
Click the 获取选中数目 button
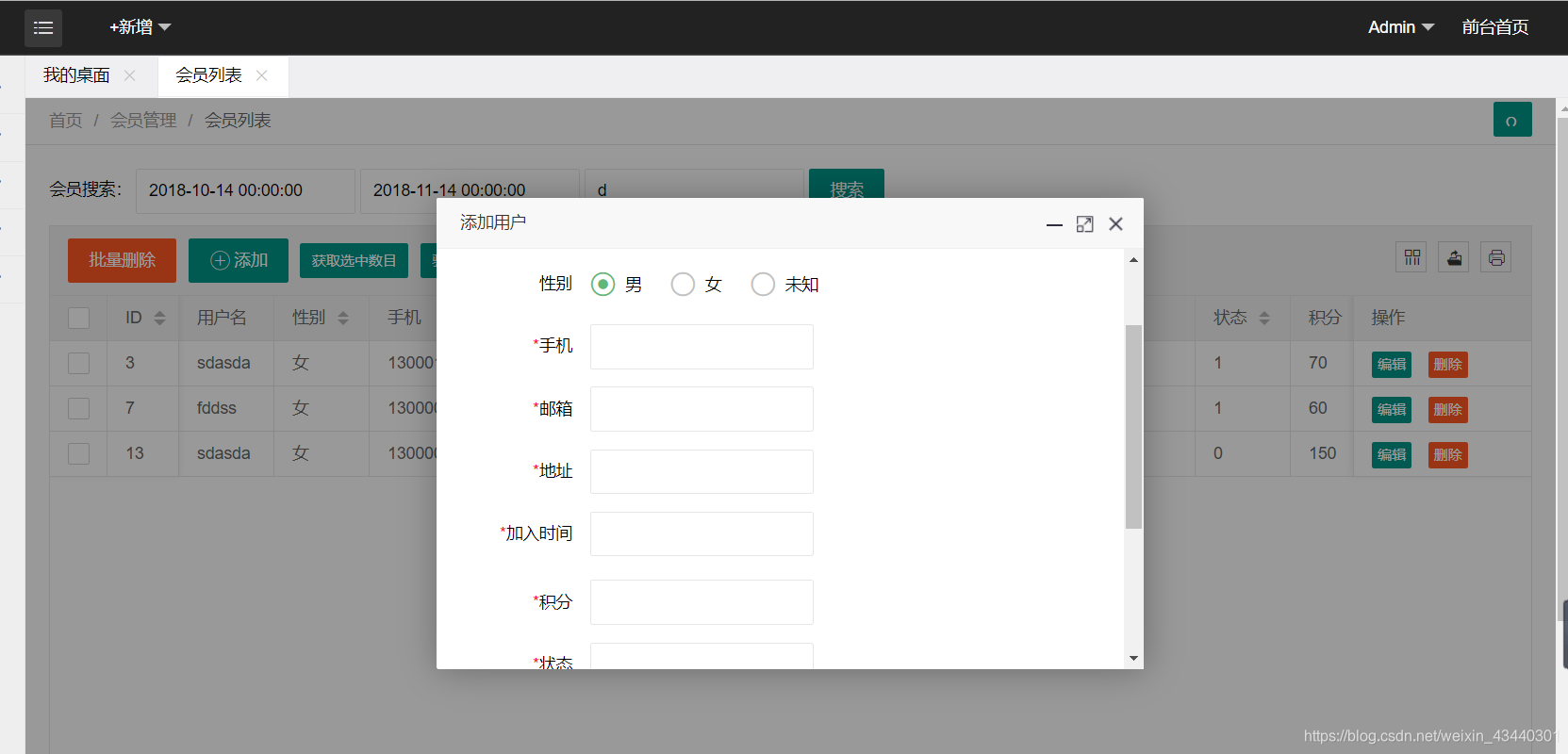click(354, 260)
